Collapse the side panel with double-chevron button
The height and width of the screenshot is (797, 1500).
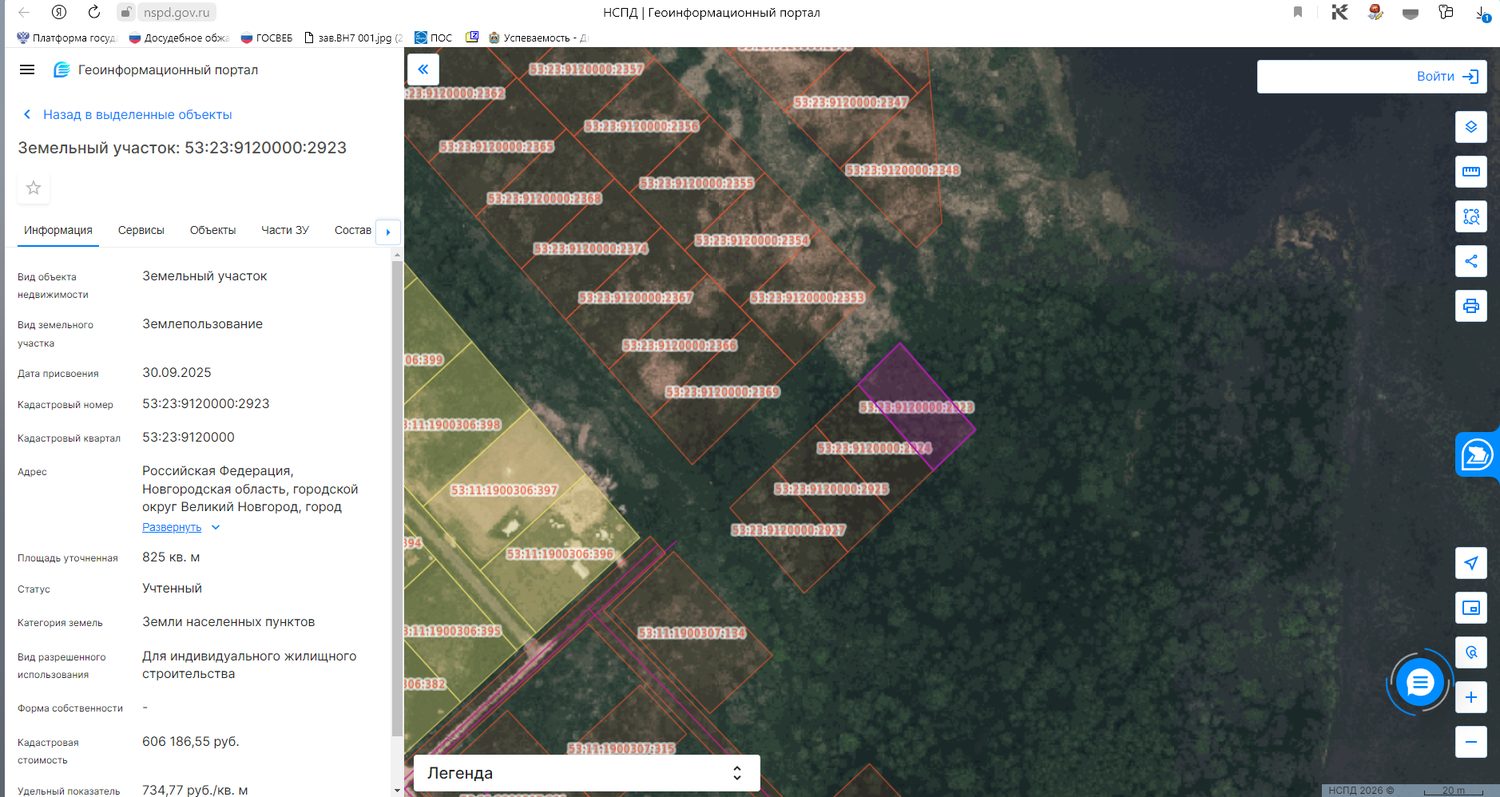(423, 69)
